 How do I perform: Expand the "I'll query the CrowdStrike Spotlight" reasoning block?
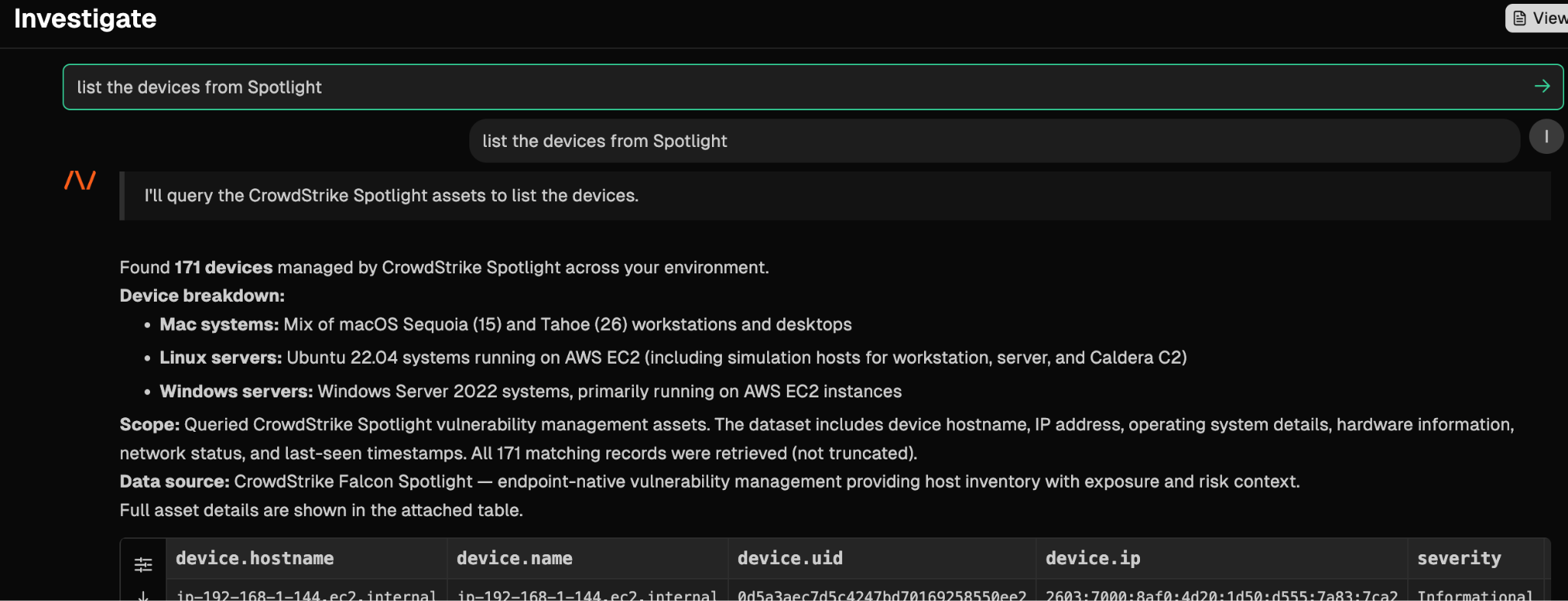(x=835, y=195)
